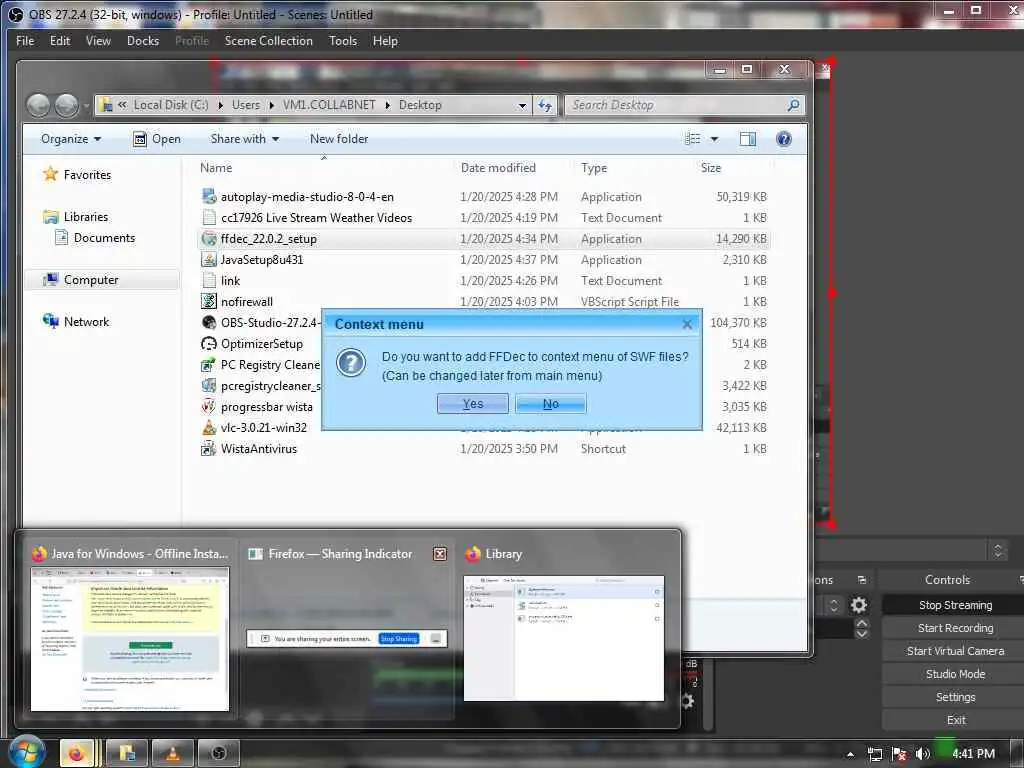Open the Scene Collection menu
The image size is (1024, 768).
click(x=268, y=40)
